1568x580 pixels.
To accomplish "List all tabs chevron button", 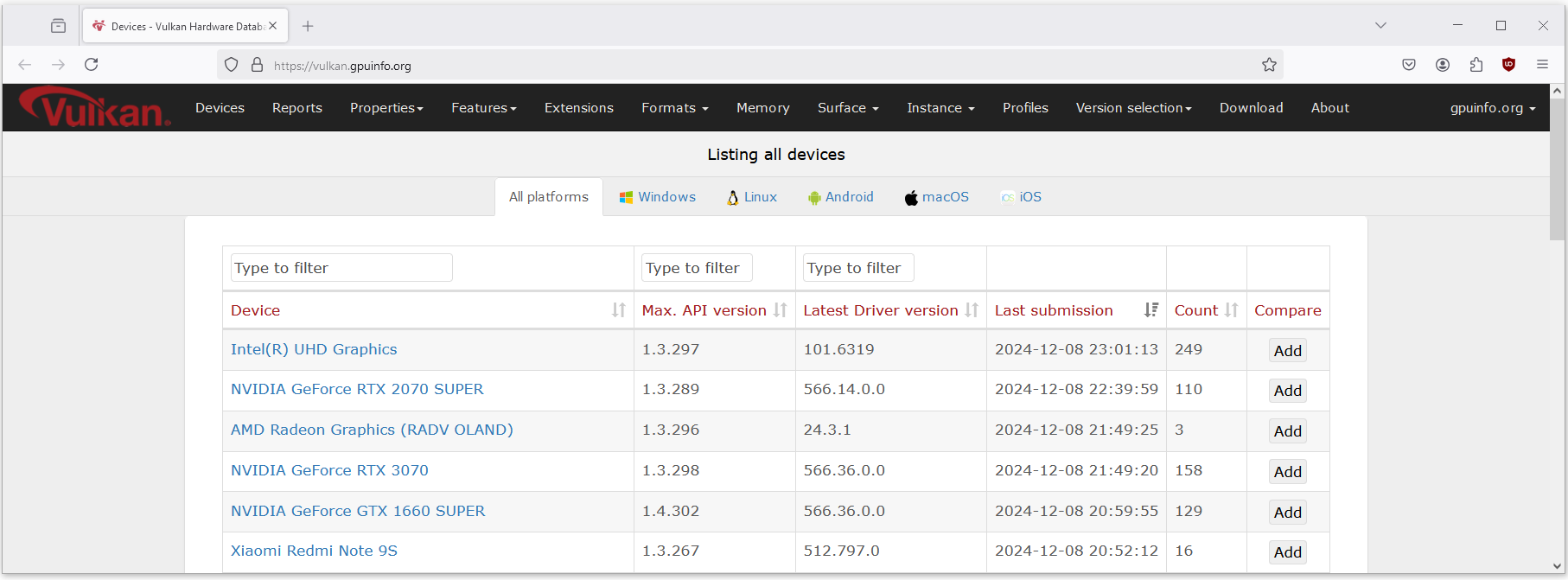I will [x=1380, y=26].
